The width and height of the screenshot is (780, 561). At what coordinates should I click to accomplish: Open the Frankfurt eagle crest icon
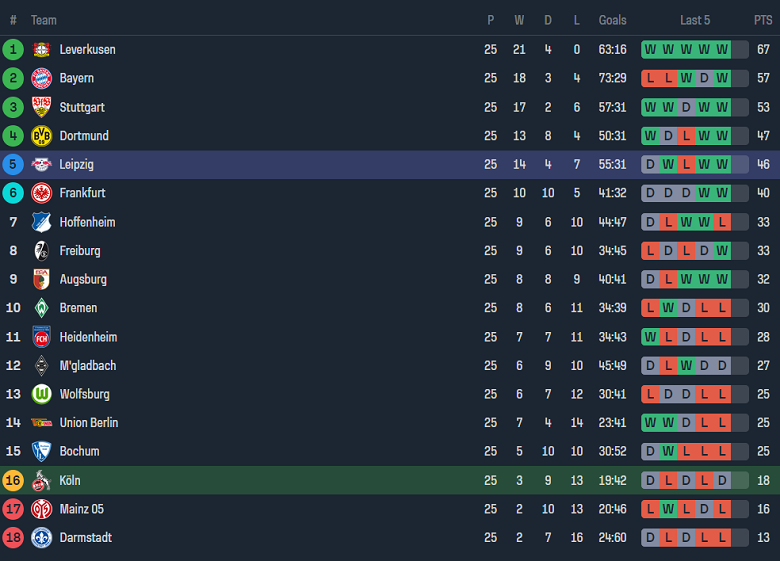point(41,193)
